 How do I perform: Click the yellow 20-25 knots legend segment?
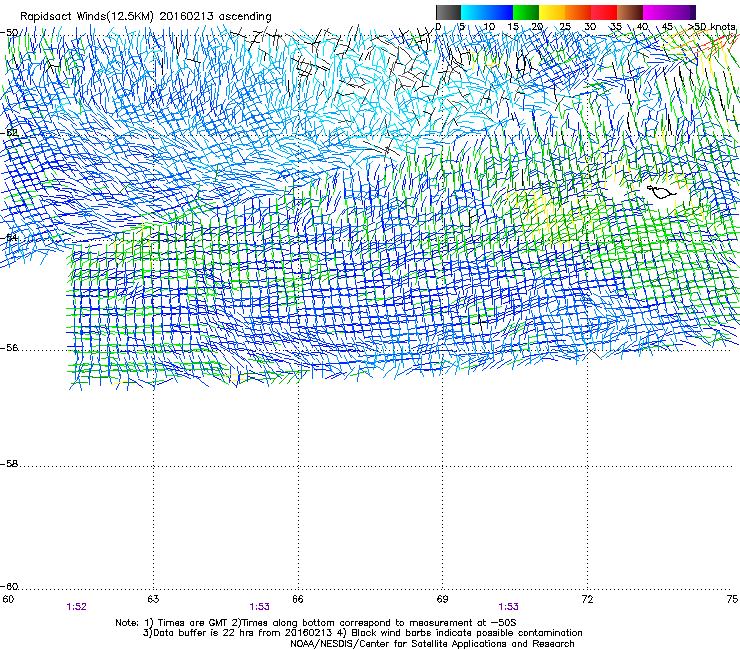coord(552,12)
